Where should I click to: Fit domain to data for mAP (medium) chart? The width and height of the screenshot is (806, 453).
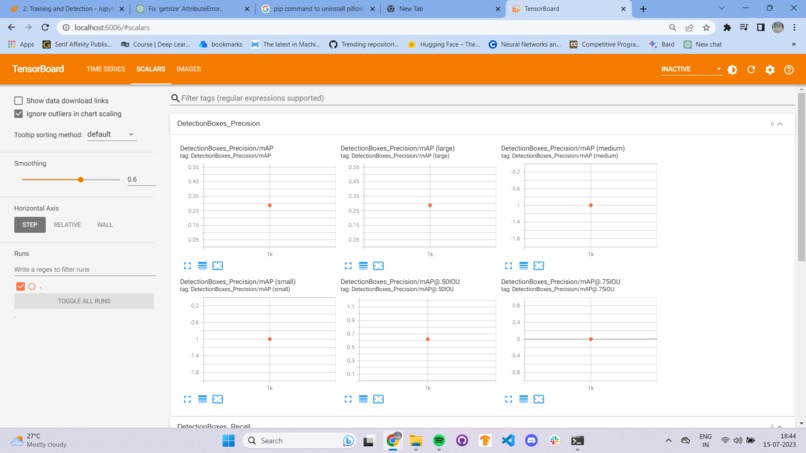pyautogui.click(x=539, y=265)
